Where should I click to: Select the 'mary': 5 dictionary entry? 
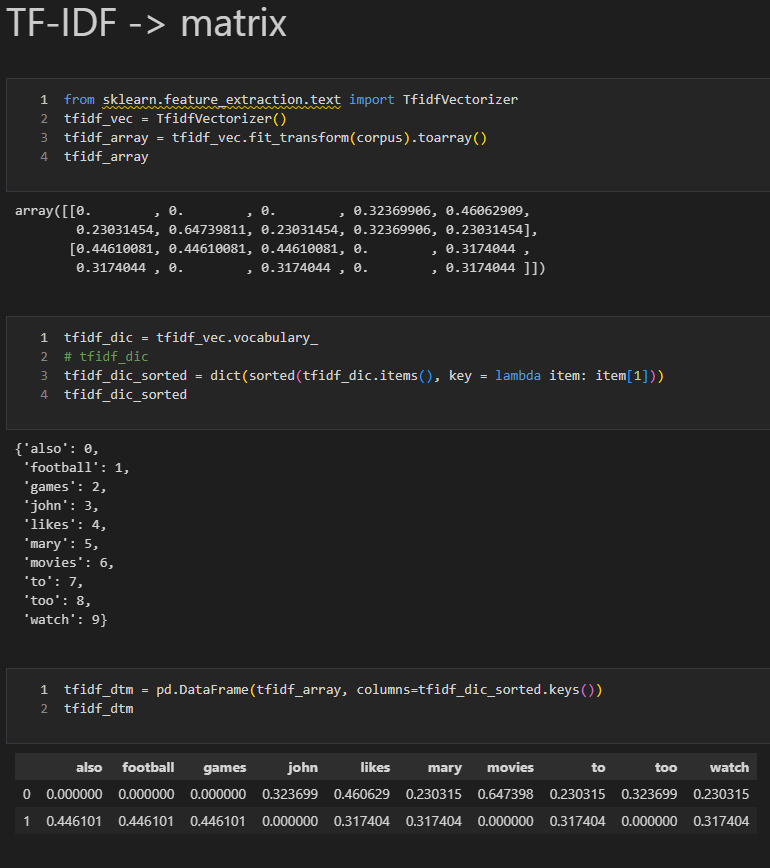pos(60,544)
